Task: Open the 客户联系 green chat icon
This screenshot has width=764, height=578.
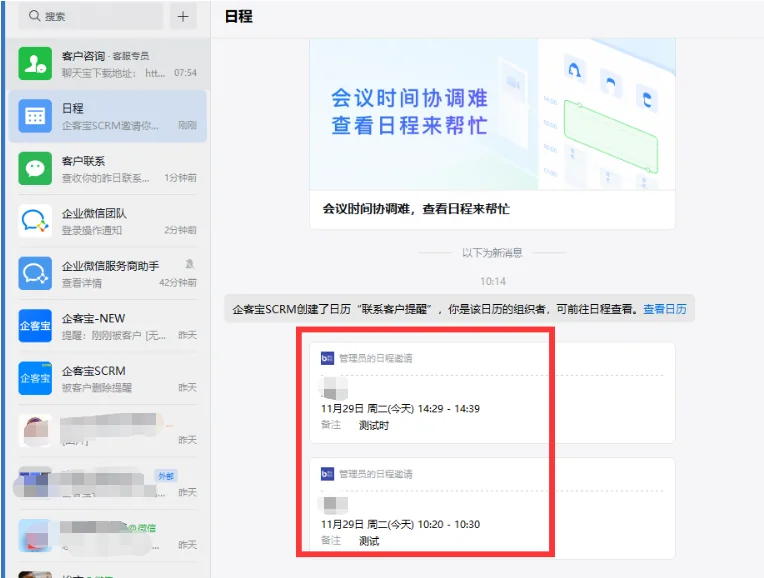Action: 35,169
